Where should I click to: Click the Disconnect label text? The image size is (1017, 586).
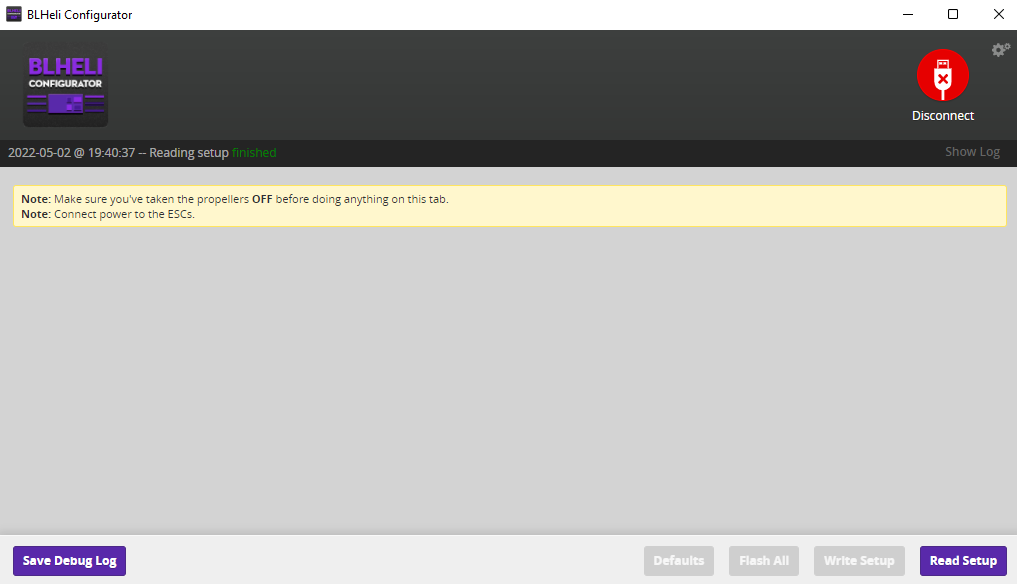coord(942,116)
